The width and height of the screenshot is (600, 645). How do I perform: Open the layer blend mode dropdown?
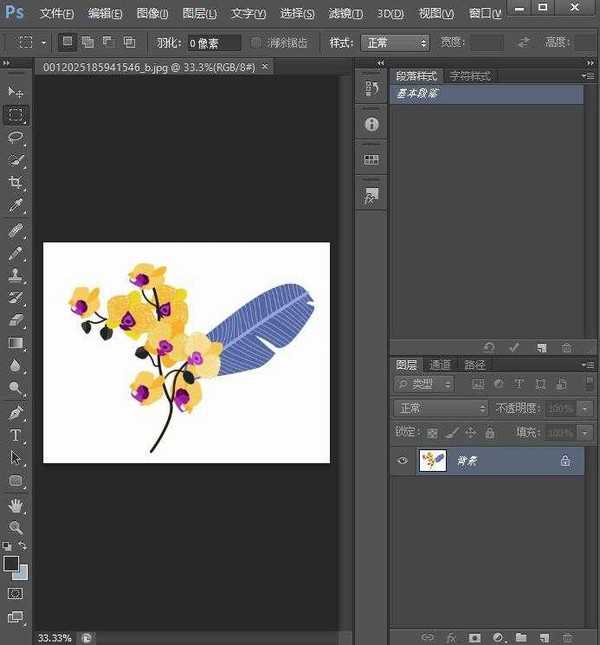click(x=441, y=408)
